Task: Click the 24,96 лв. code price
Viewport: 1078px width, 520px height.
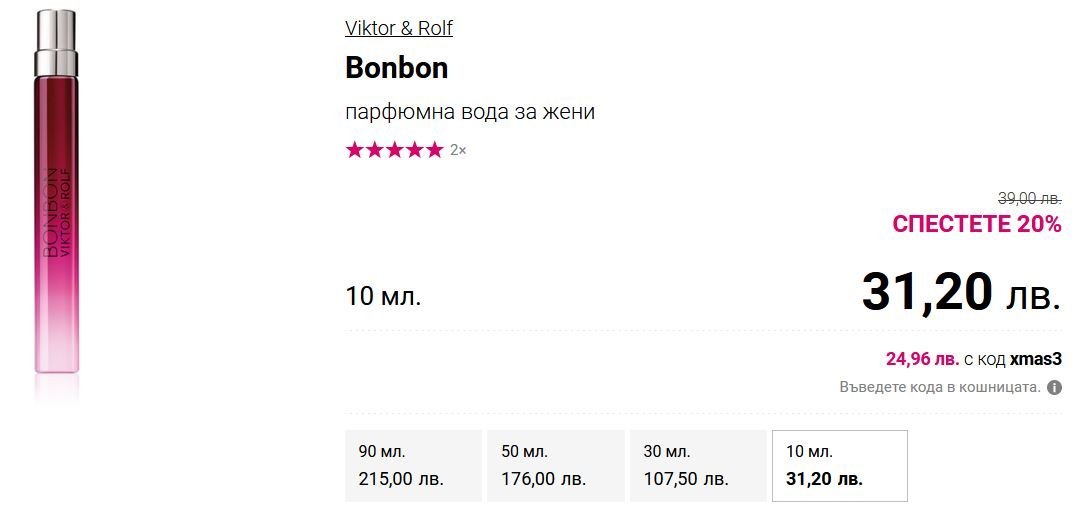Action: pos(922,358)
